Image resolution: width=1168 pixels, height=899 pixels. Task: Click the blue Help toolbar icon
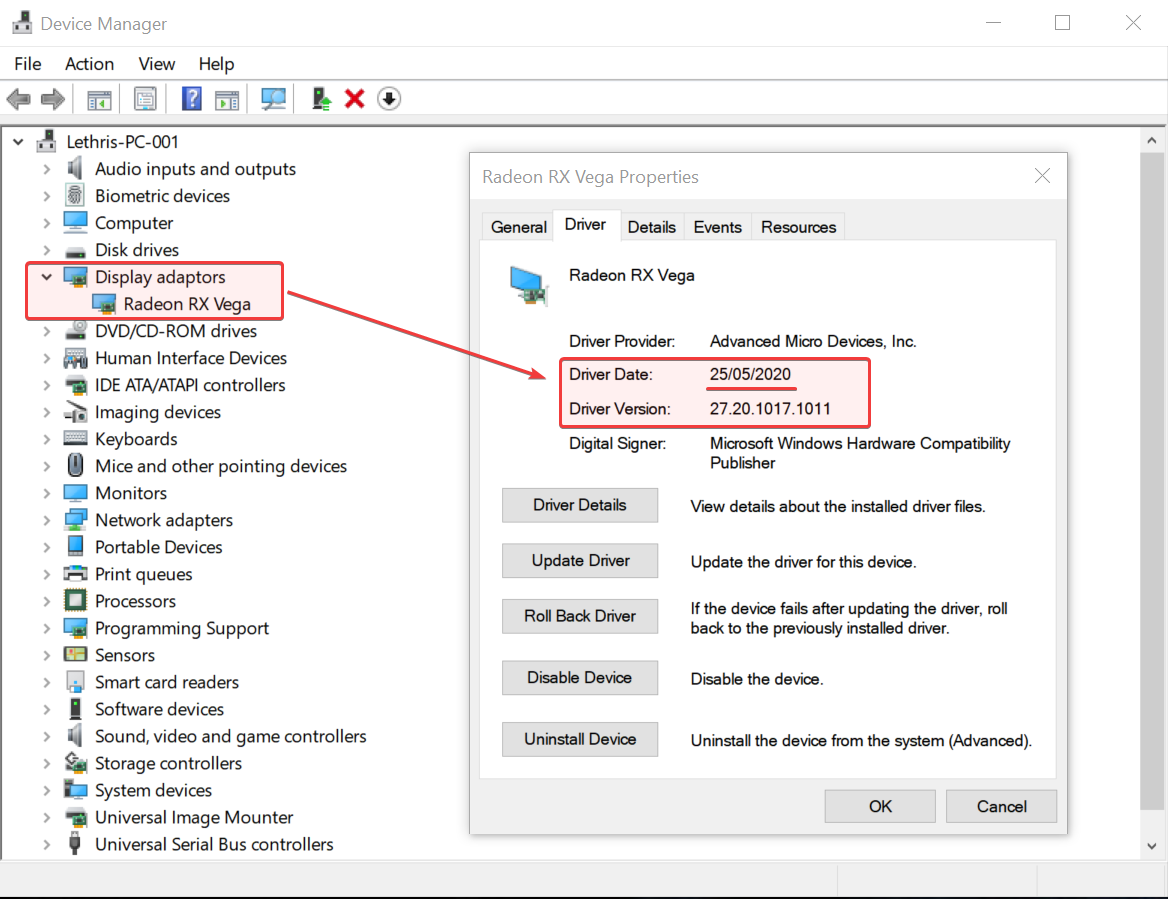pos(191,99)
